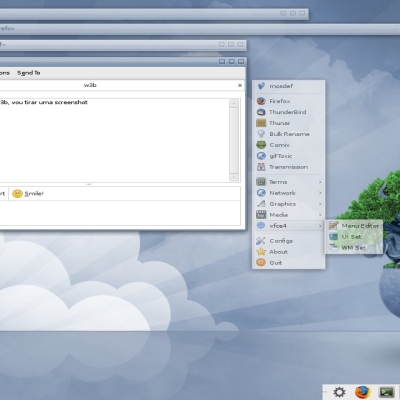Image resolution: width=400 pixels, height=400 pixels.
Task: Choose About label from the menu
Action: [278, 252]
